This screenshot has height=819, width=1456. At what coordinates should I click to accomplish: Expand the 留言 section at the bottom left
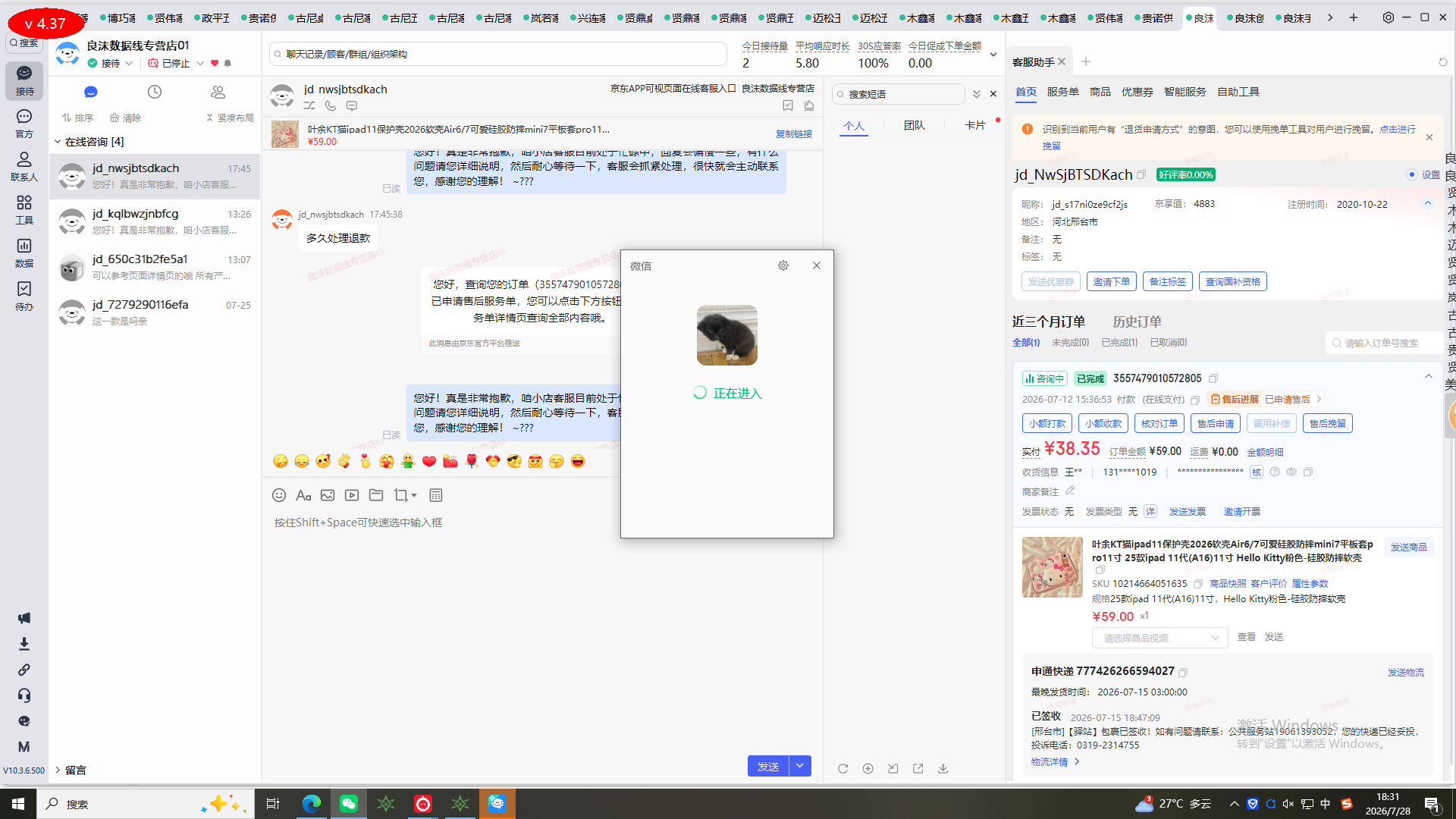[x=58, y=770]
